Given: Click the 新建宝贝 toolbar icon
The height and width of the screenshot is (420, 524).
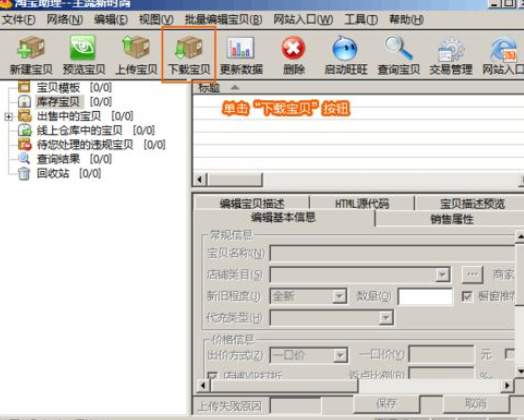Looking at the screenshot, I should 31,48.
